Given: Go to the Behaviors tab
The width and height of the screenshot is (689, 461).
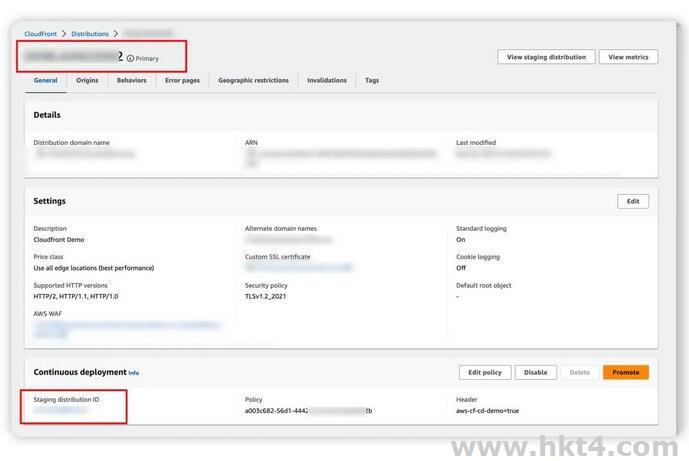Looking at the screenshot, I should click(131, 80).
